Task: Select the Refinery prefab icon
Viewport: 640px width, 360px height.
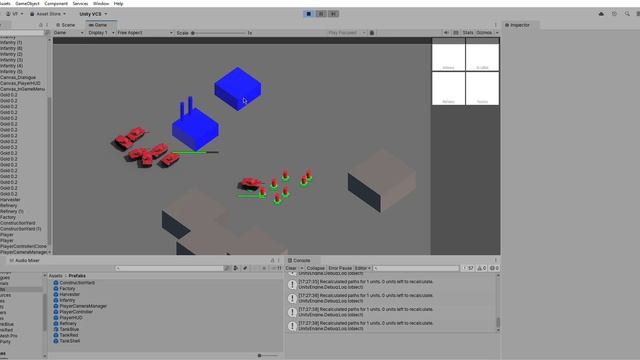Action: click(x=56, y=323)
